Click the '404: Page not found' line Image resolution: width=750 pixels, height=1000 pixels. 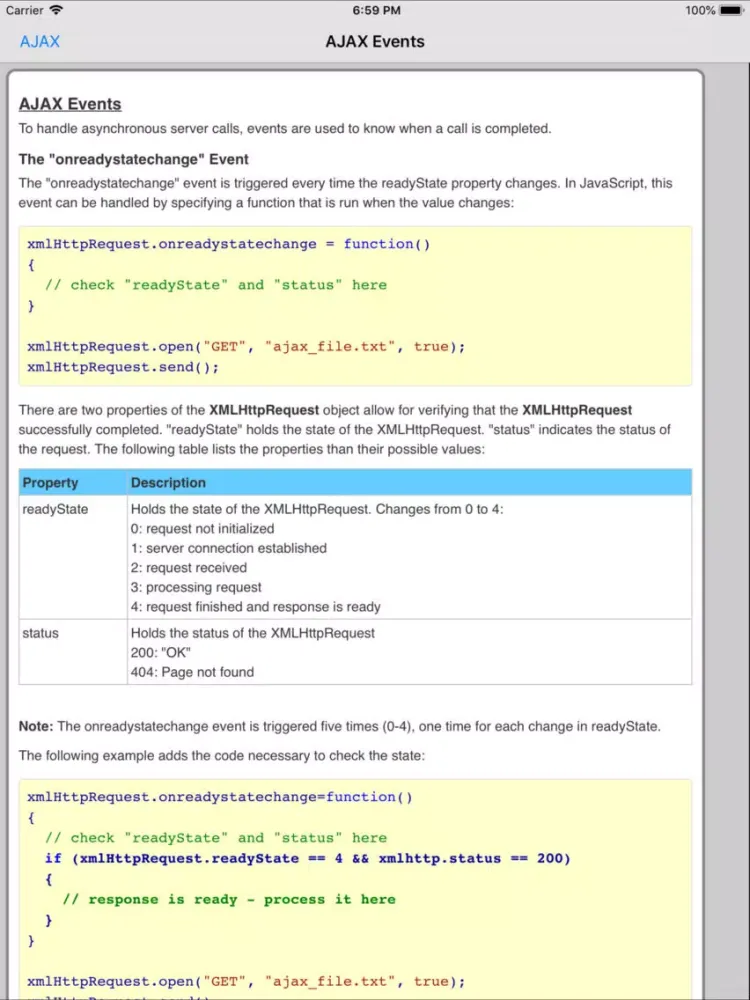click(x=192, y=672)
